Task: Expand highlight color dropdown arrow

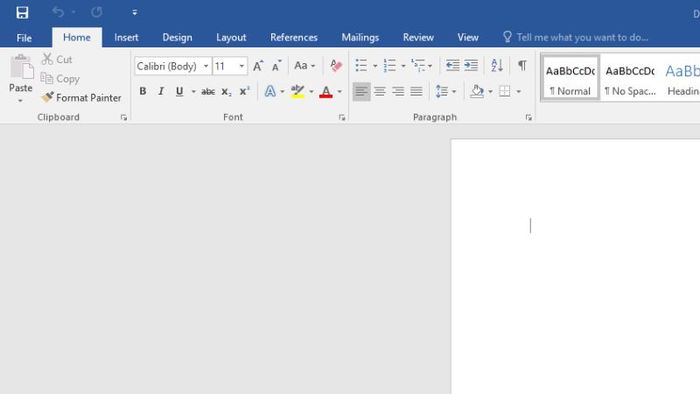Action: point(311,91)
